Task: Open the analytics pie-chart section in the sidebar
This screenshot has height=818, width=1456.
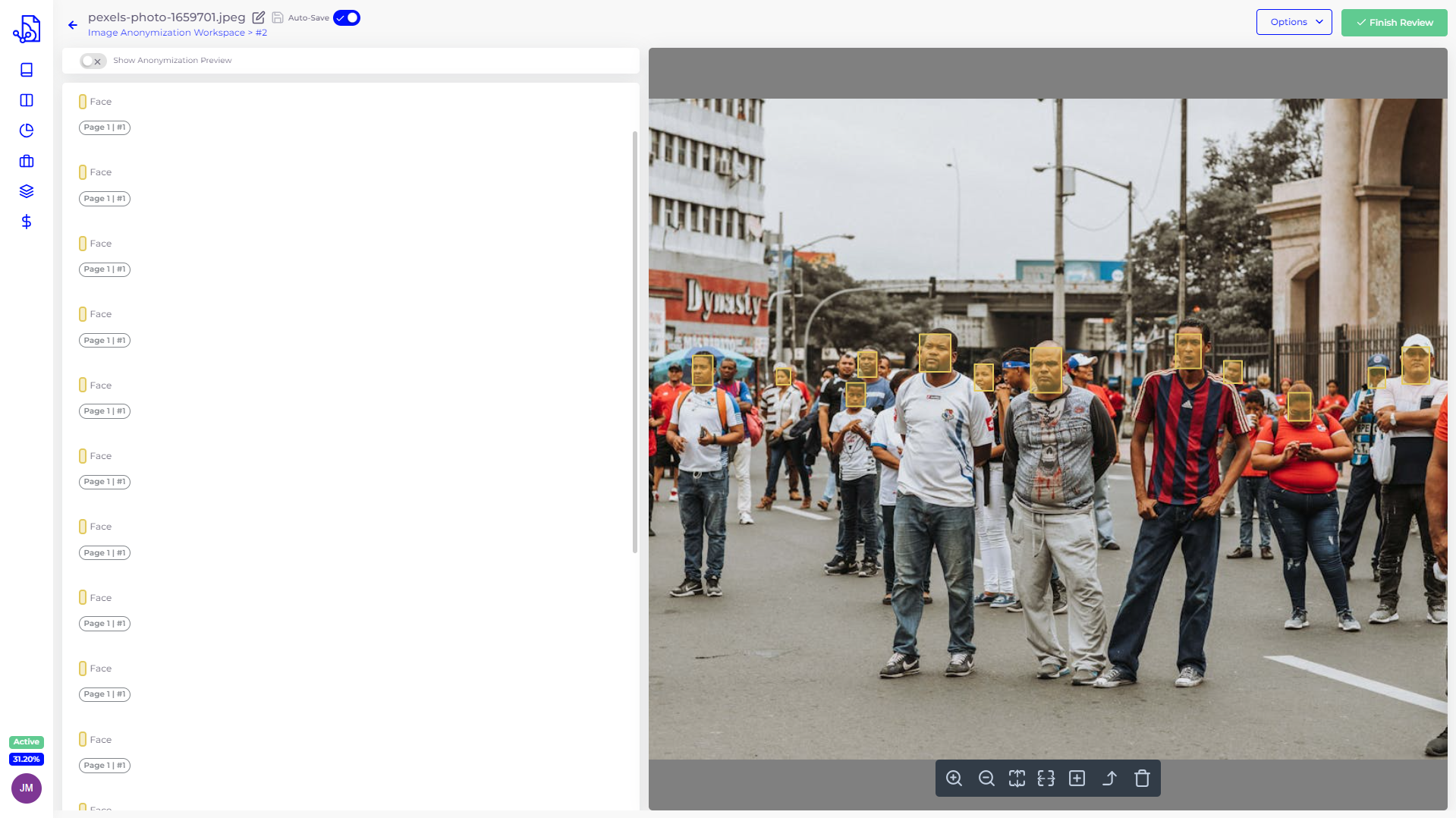Action: [x=26, y=130]
